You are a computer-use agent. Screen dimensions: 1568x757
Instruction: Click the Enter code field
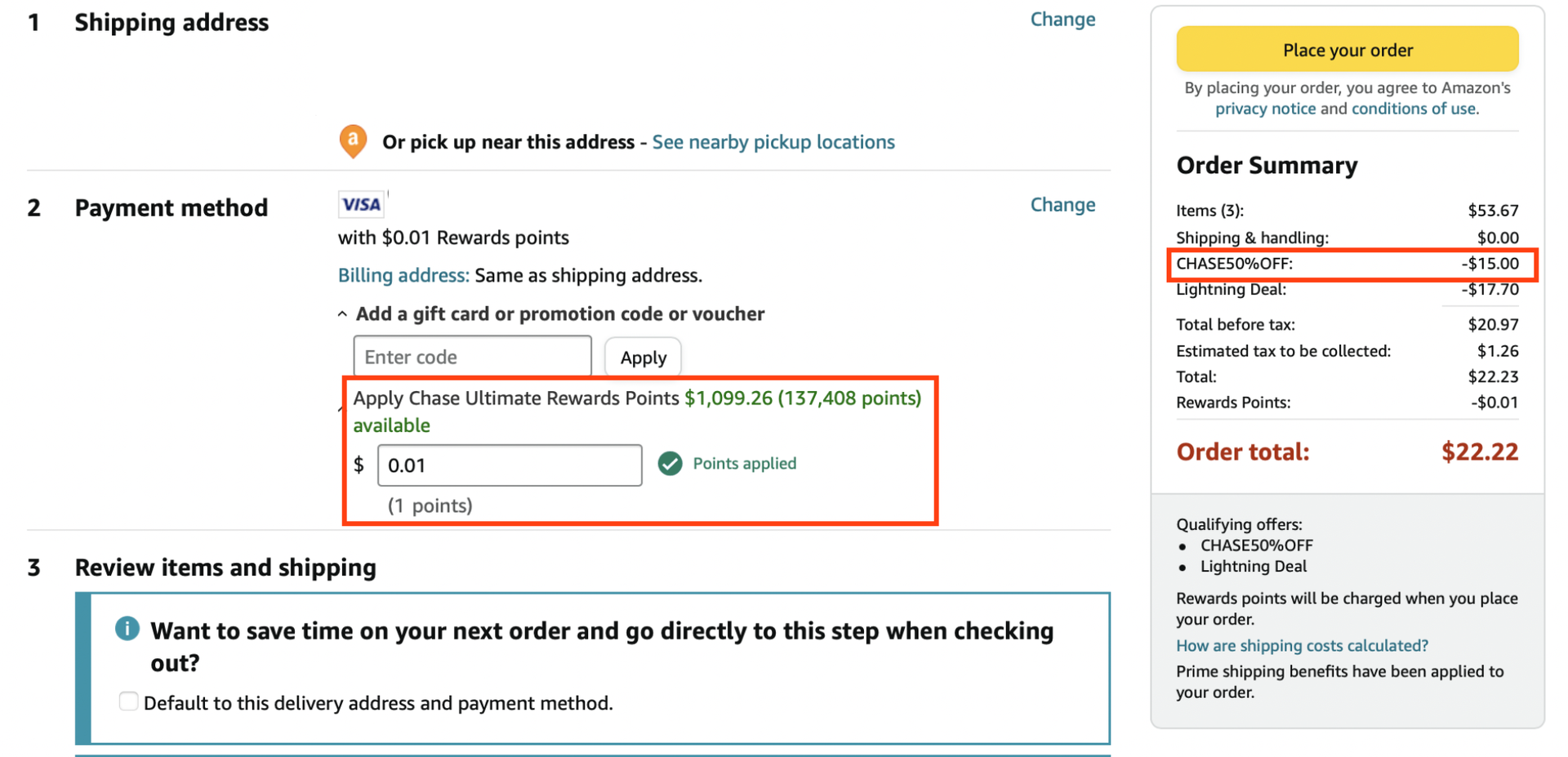[x=472, y=356]
